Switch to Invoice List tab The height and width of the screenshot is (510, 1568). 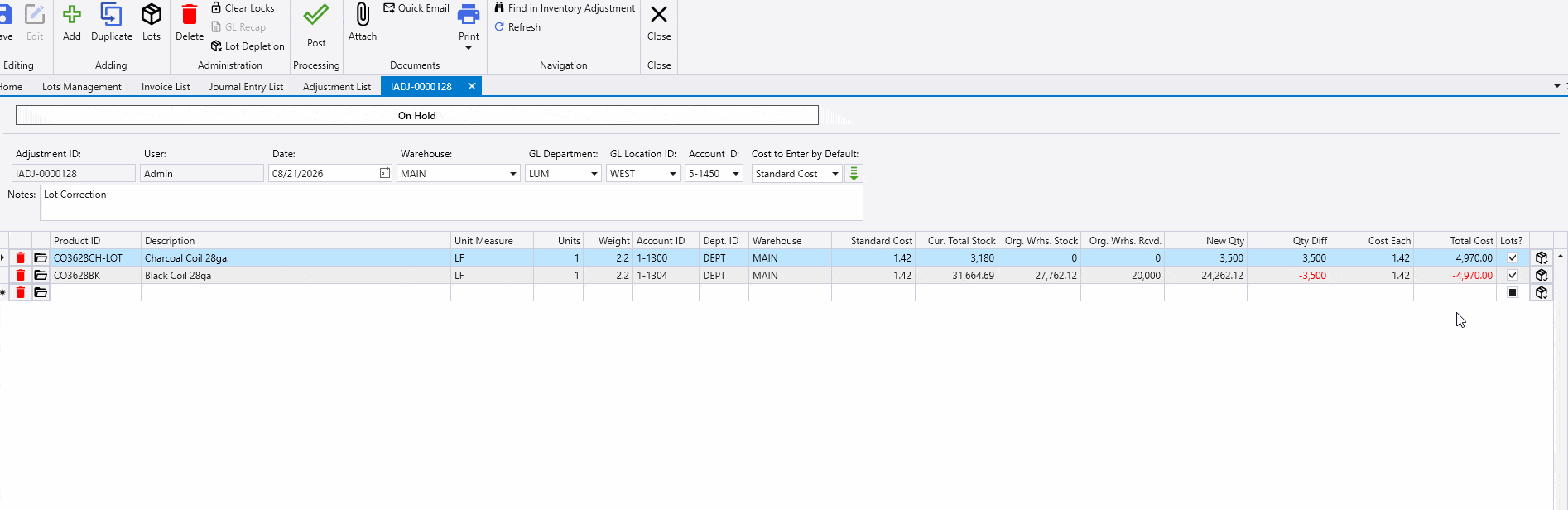pyautogui.click(x=166, y=87)
